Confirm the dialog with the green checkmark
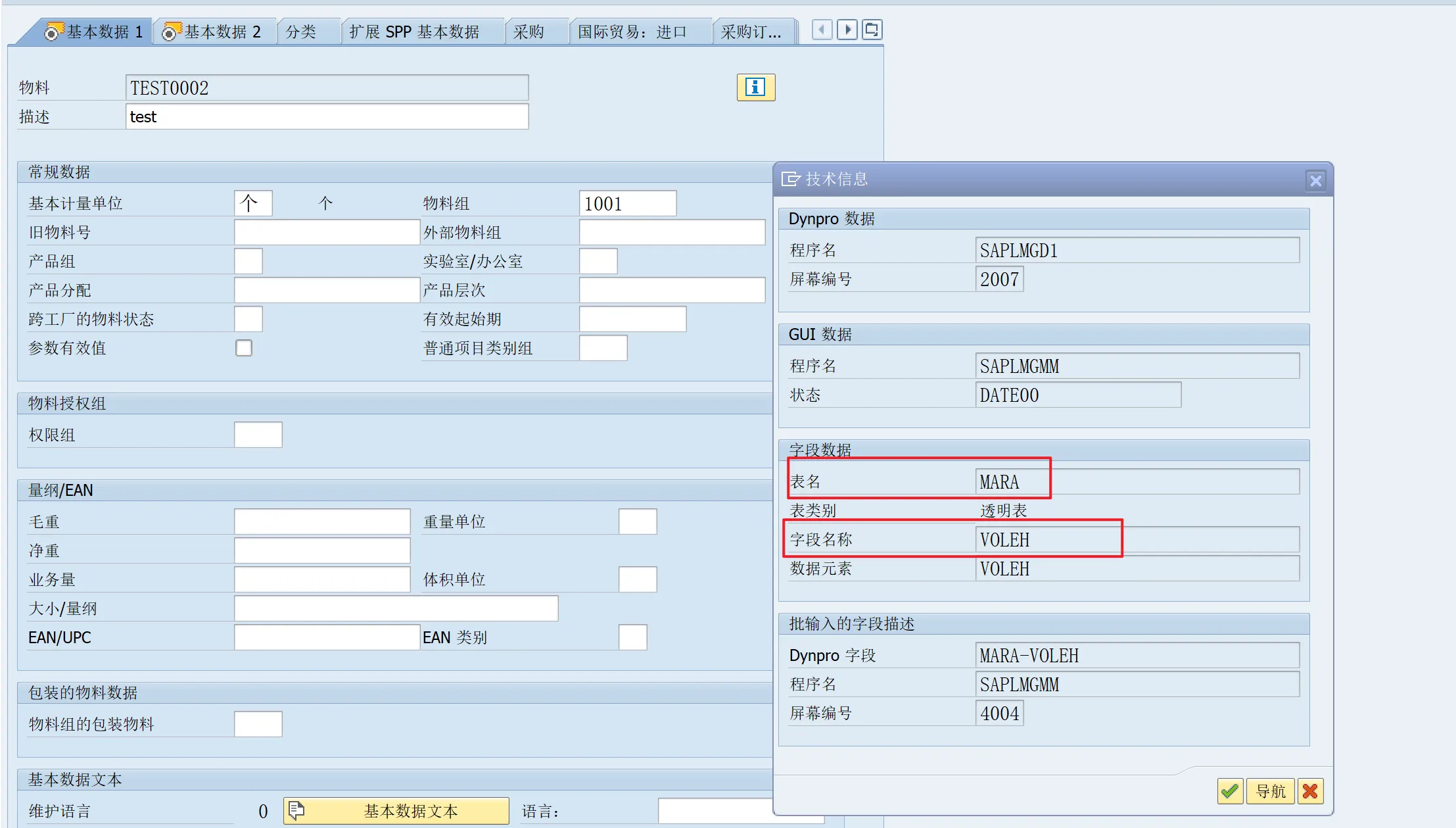Screen dimensions: 1456x828 1229,791
